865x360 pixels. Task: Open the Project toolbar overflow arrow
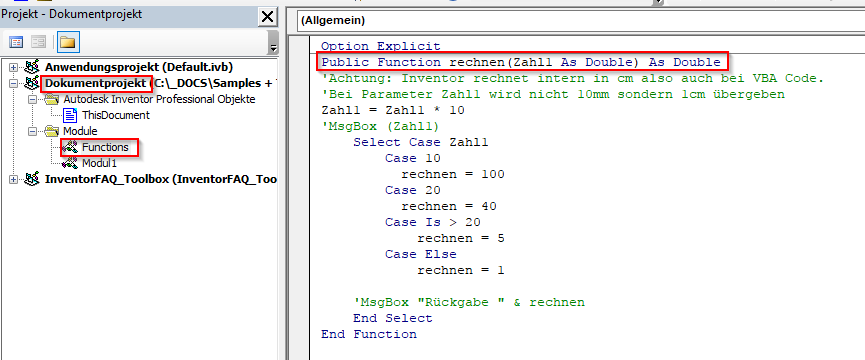[273, 42]
